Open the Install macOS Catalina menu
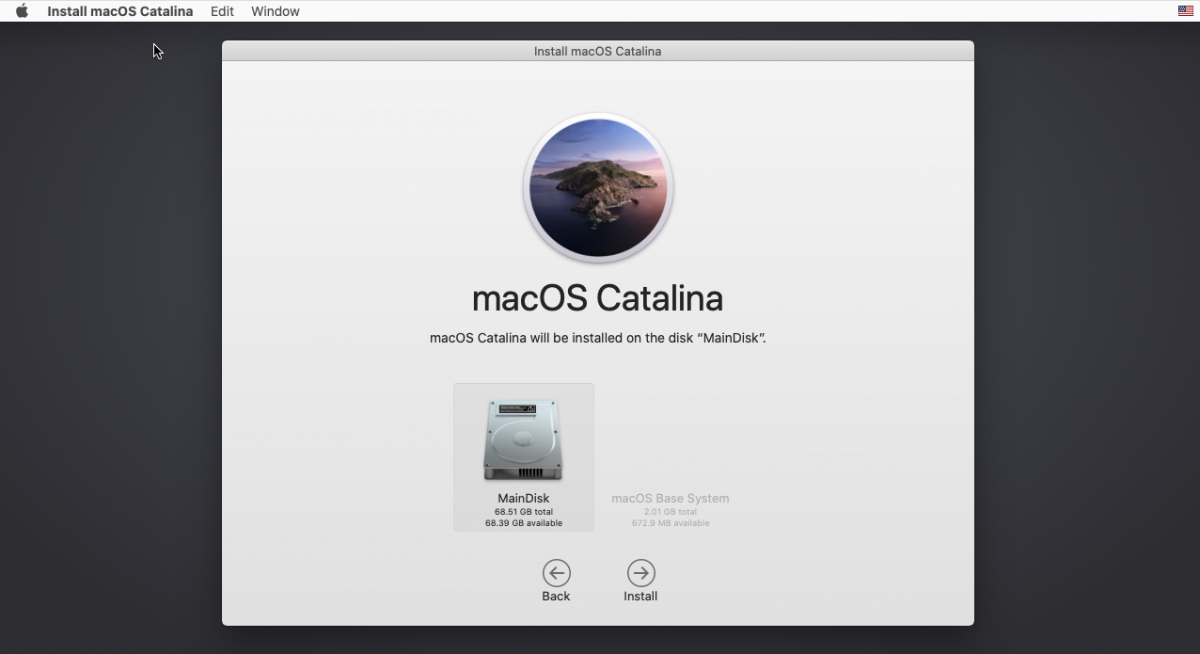The height and width of the screenshot is (654, 1200). click(120, 11)
